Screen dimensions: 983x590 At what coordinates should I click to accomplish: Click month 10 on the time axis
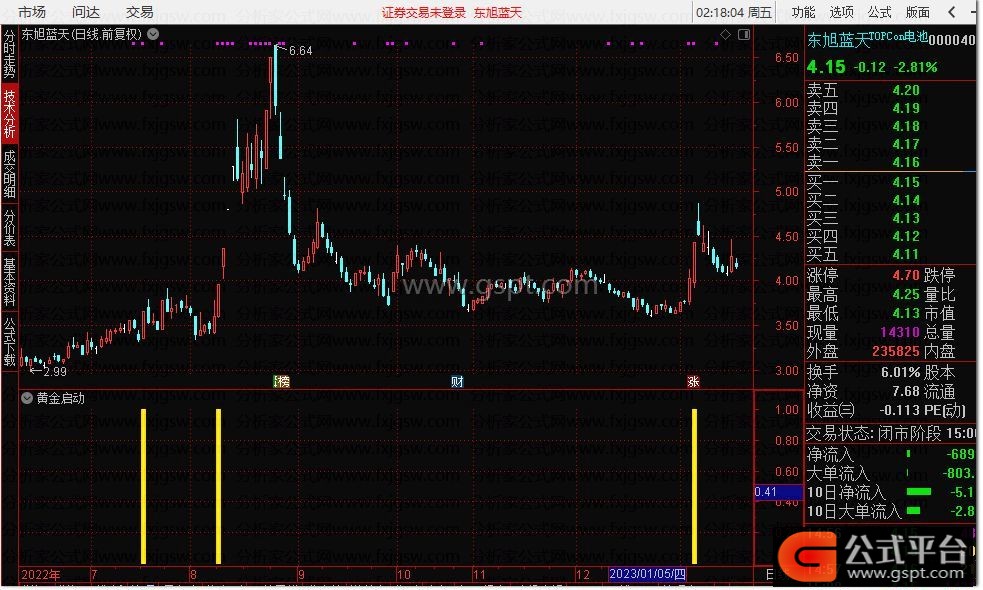[x=404, y=574]
